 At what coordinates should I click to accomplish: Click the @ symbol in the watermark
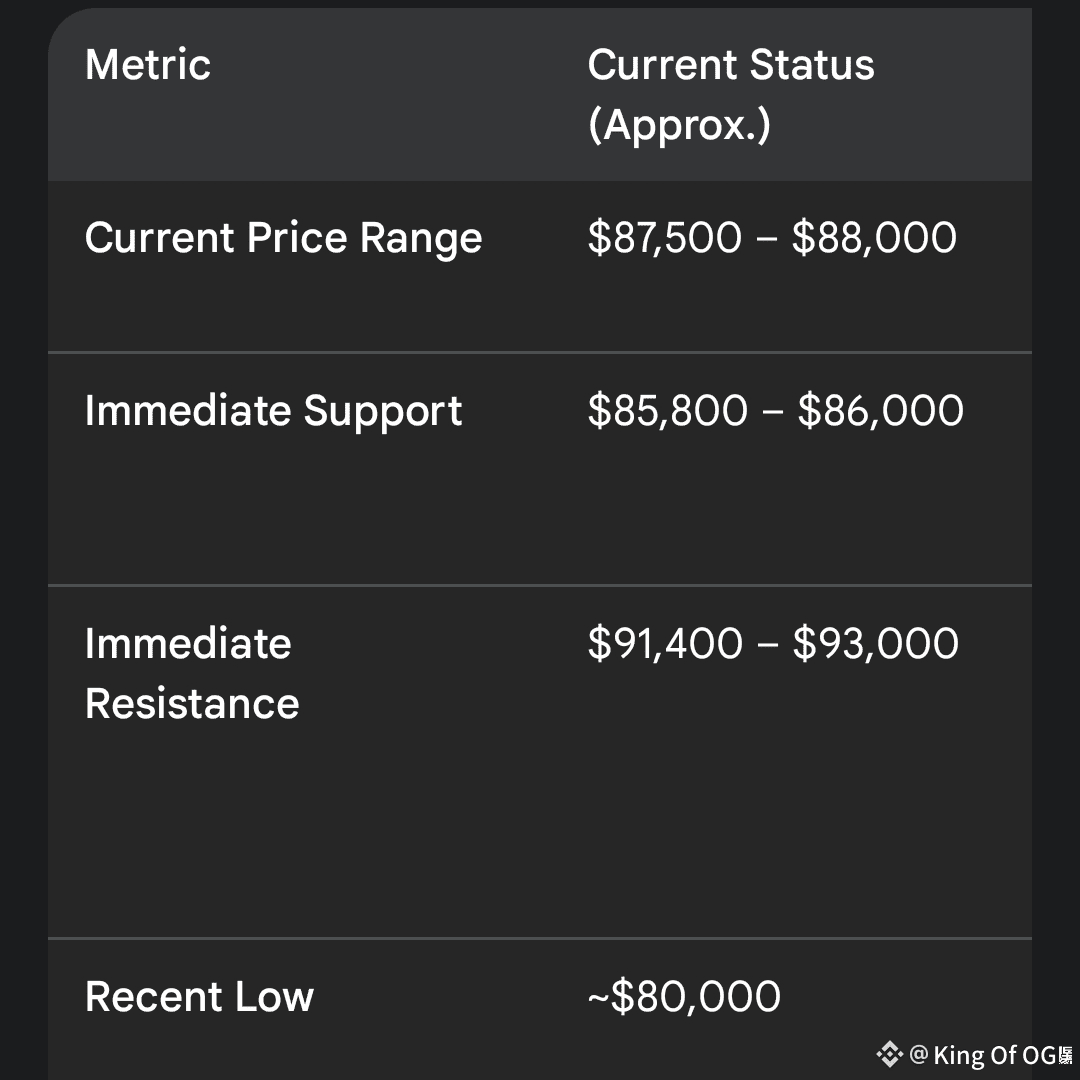[x=919, y=1054]
